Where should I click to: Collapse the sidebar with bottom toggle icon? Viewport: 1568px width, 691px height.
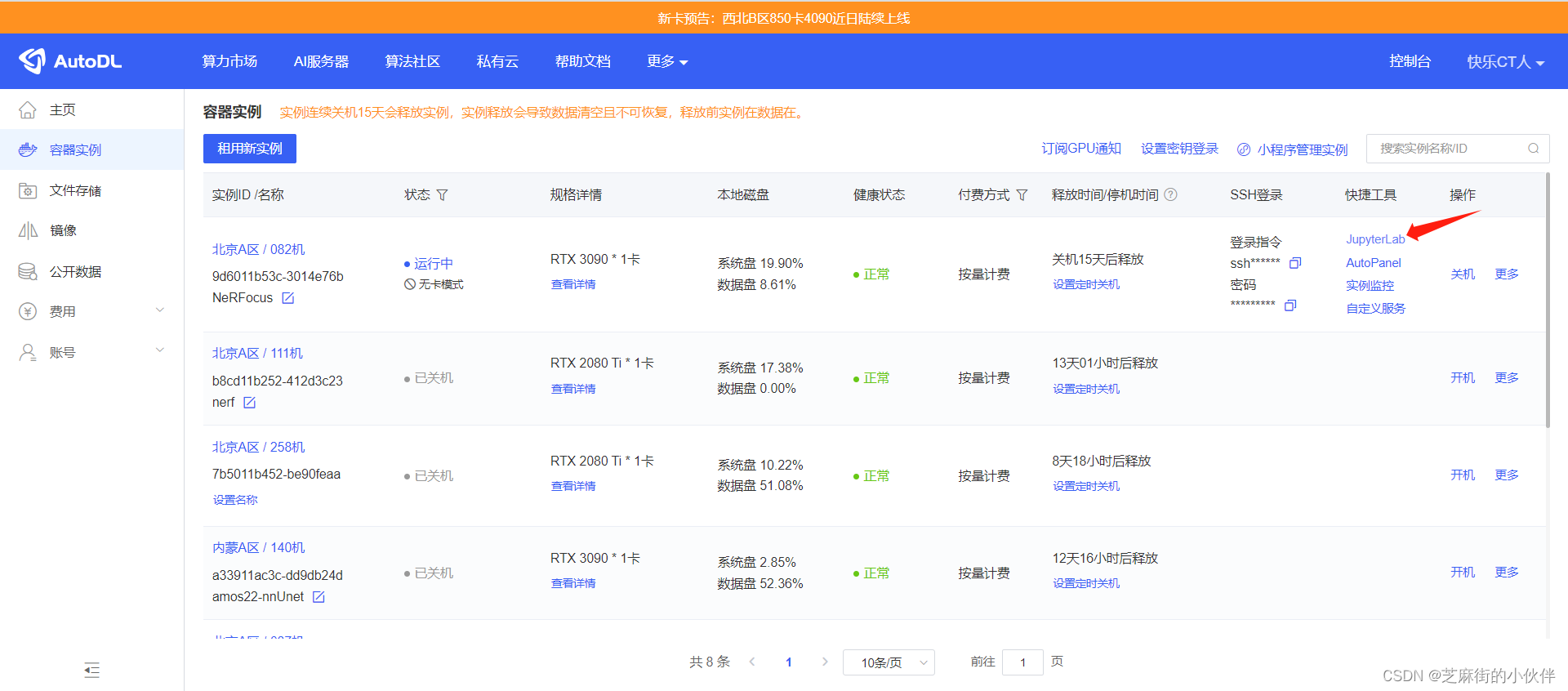[x=91, y=671]
